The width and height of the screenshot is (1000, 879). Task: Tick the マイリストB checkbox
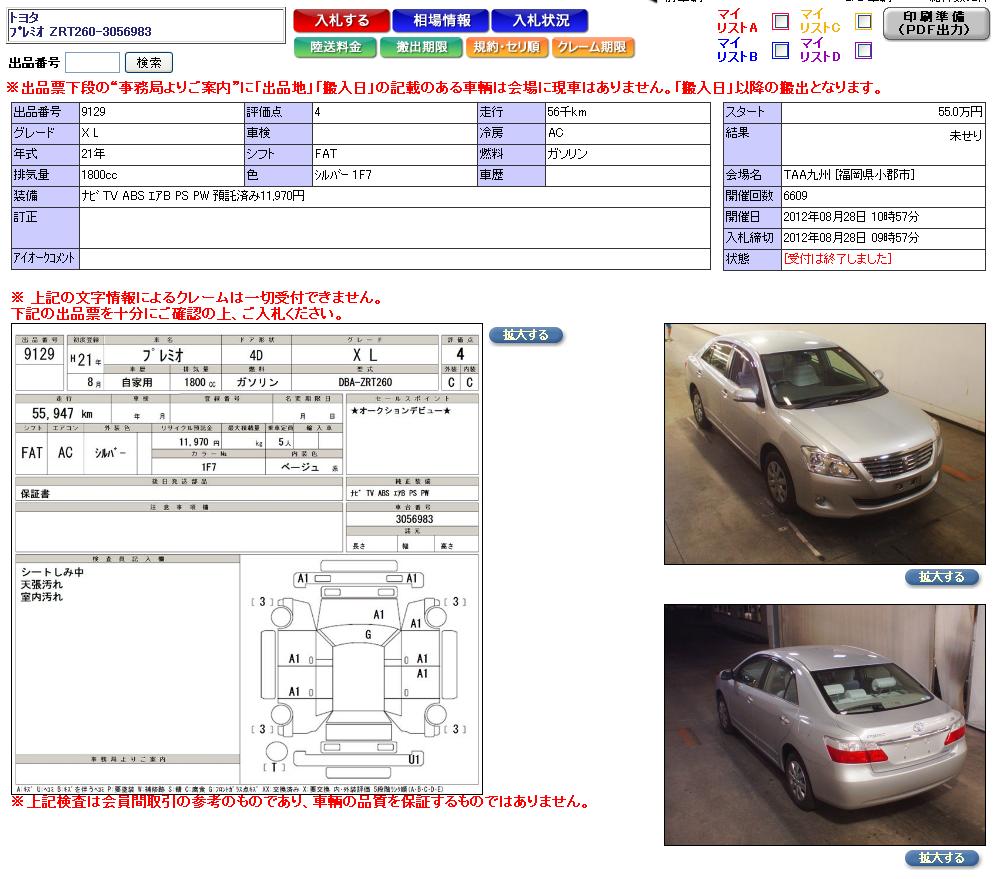click(x=781, y=50)
